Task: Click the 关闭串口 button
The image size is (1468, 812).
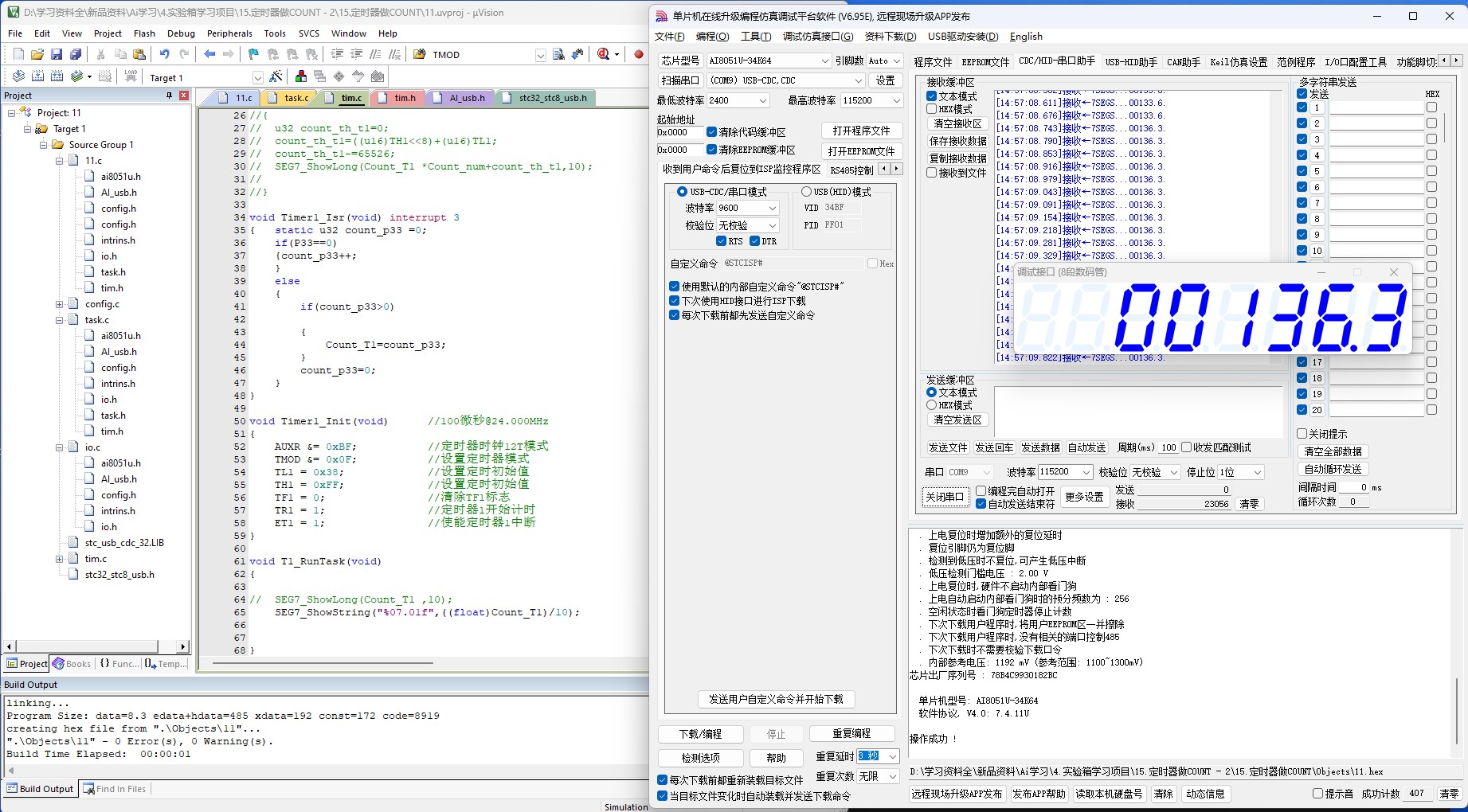Action: 945,497
